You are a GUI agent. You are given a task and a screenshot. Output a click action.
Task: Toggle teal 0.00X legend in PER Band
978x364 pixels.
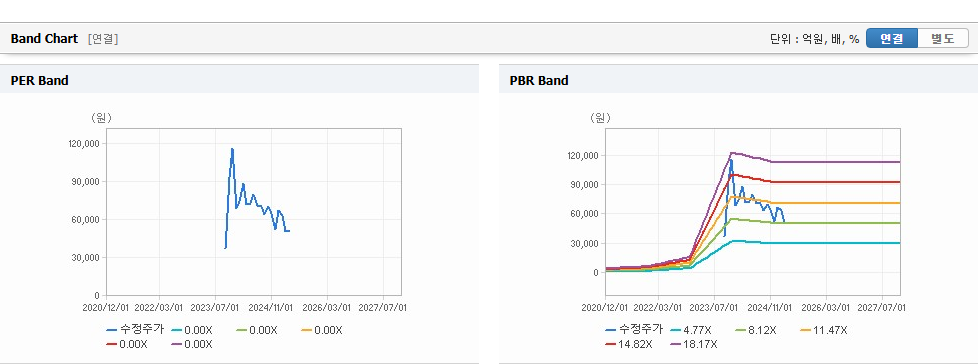[x=193, y=330]
